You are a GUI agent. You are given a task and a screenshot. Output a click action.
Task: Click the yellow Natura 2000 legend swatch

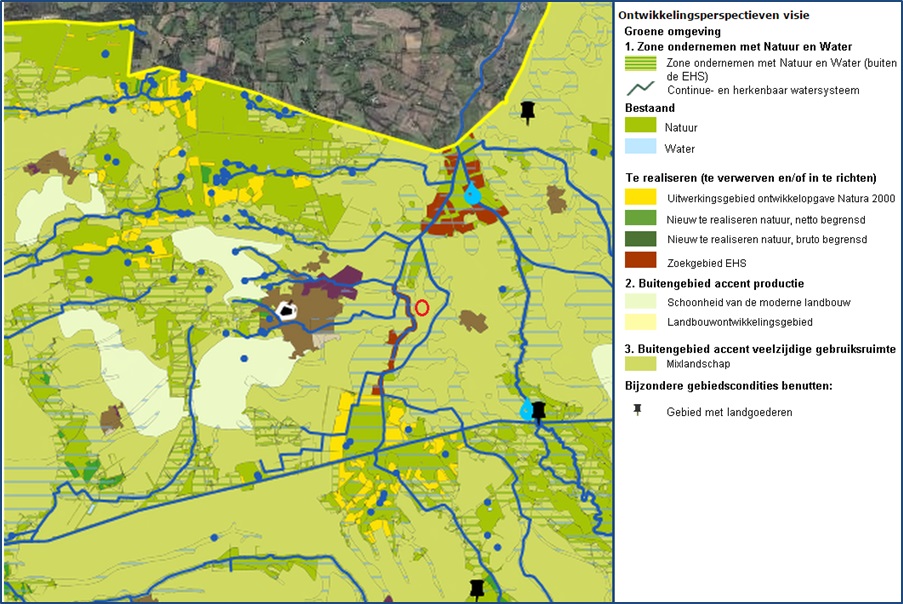[640, 197]
